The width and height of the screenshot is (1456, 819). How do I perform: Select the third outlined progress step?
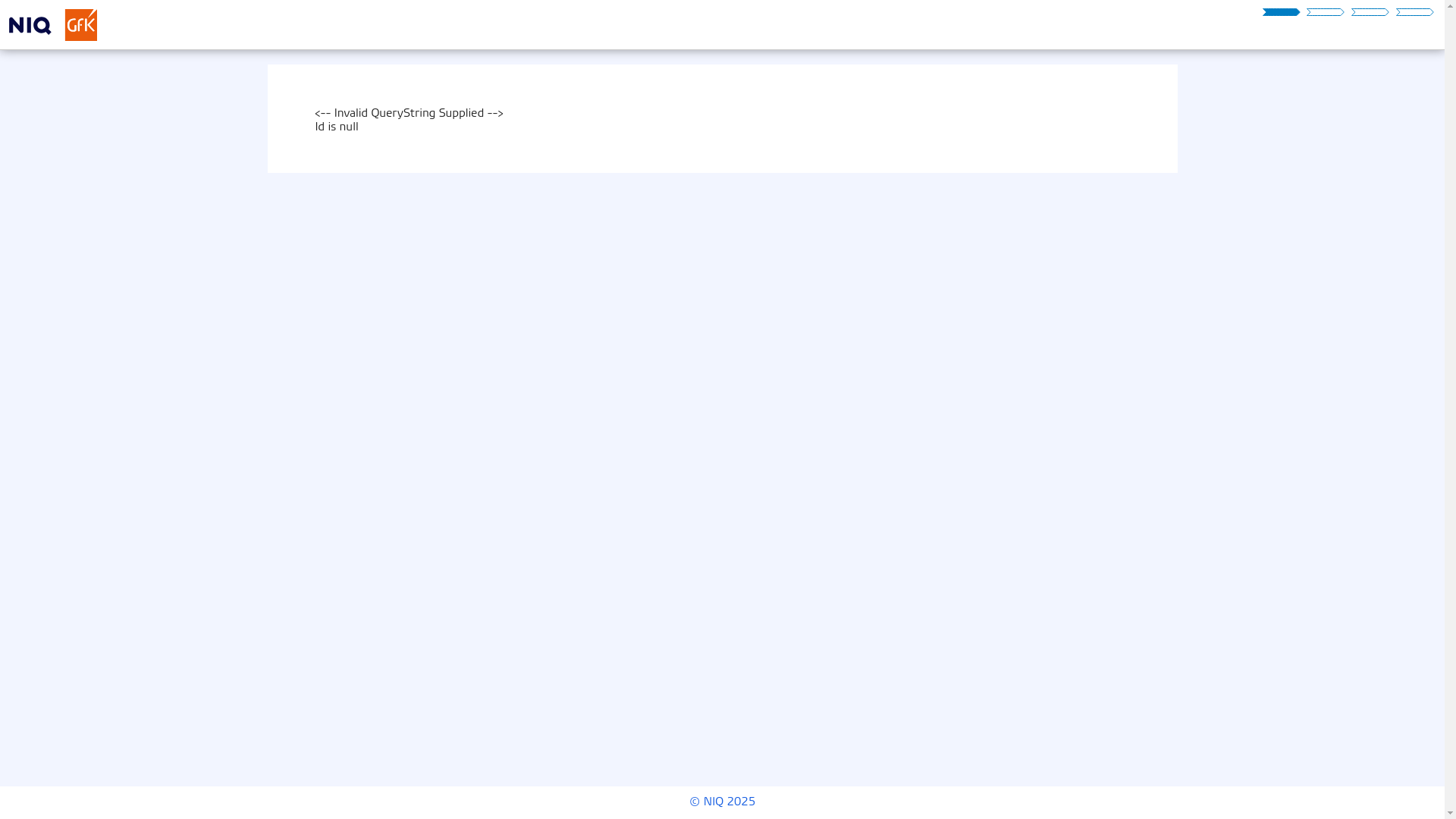(1370, 12)
